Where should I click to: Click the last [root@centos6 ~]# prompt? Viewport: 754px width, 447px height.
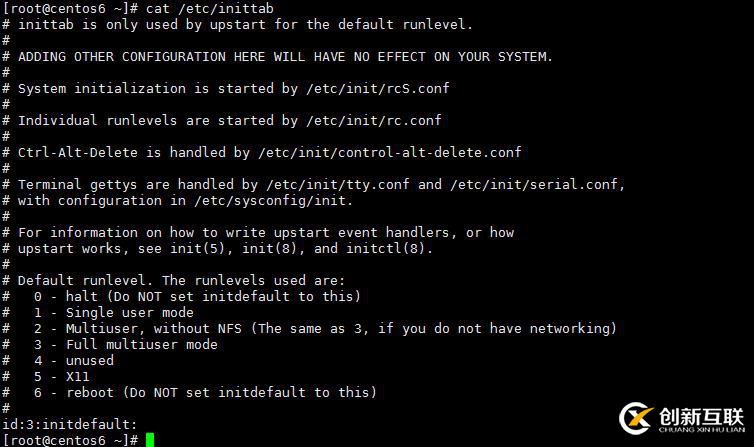point(70,440)
